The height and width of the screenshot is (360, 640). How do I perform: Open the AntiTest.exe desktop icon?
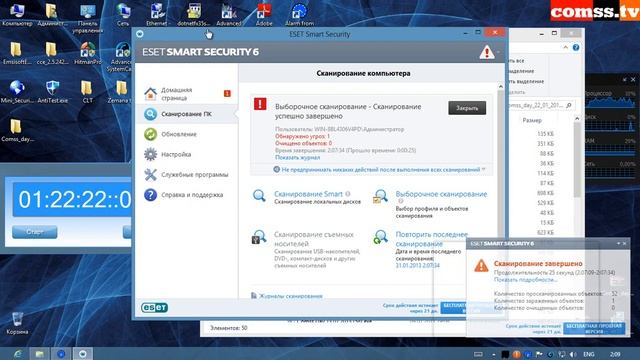(53, 91)
